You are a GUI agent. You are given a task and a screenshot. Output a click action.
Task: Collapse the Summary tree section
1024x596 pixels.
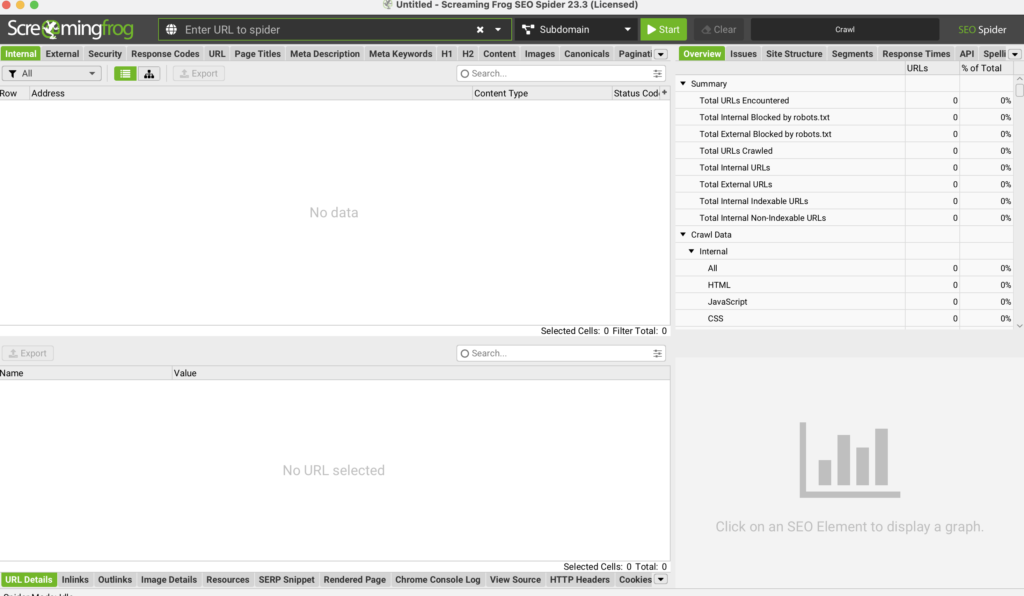point(683,84)
